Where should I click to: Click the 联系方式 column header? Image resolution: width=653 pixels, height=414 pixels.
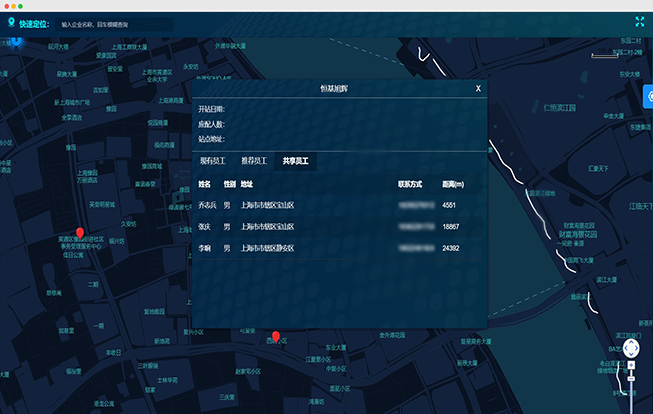(x=411, y=184)
